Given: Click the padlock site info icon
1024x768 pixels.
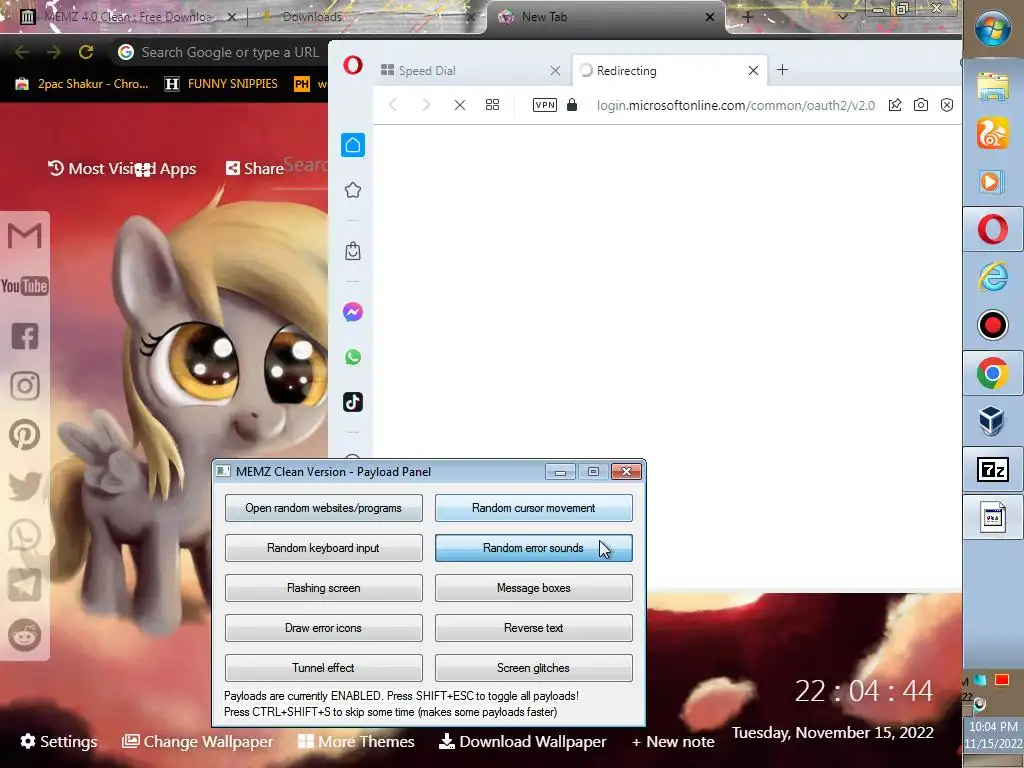Looking at the screenshot, I should point(572,105).
